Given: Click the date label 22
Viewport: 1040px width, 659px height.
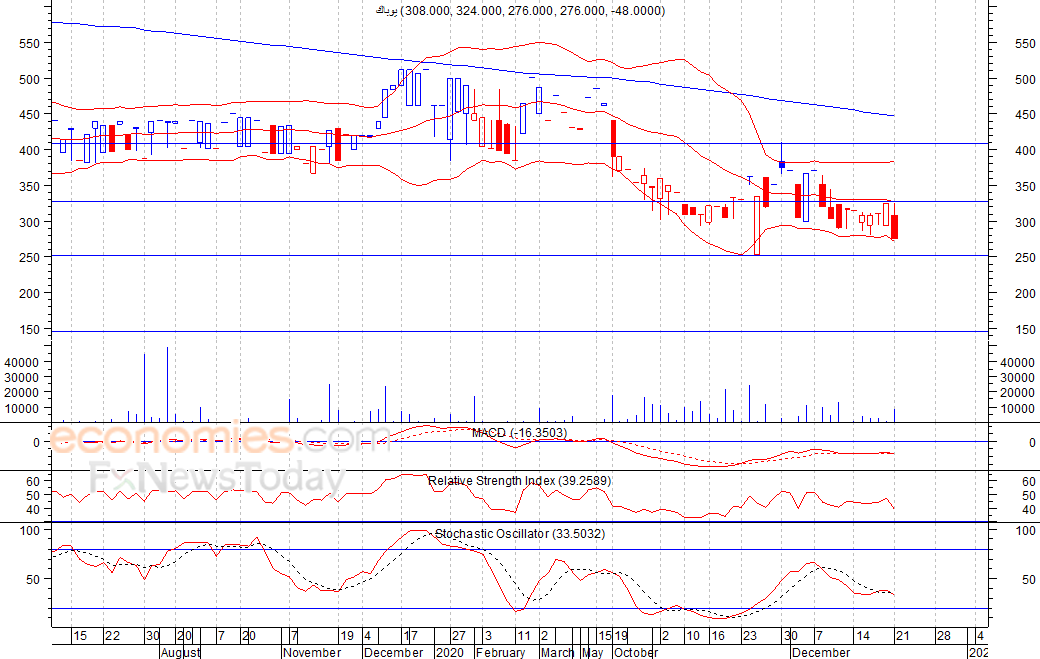Looking at the screenshot, I should 113,636.
